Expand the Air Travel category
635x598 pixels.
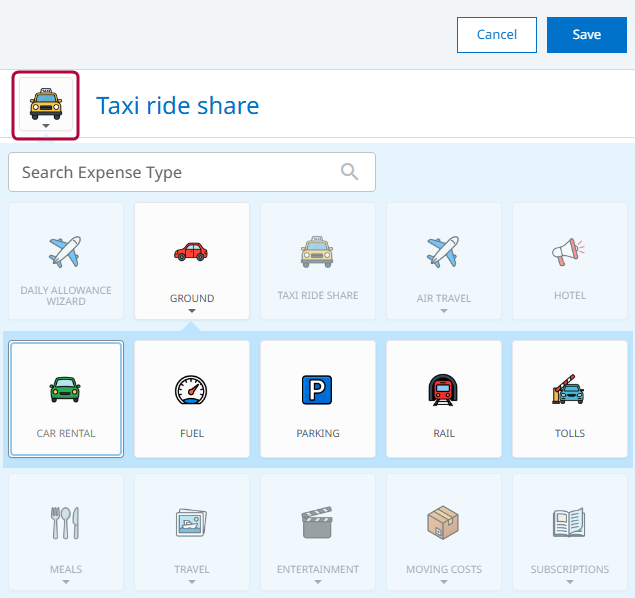[444, 261]
